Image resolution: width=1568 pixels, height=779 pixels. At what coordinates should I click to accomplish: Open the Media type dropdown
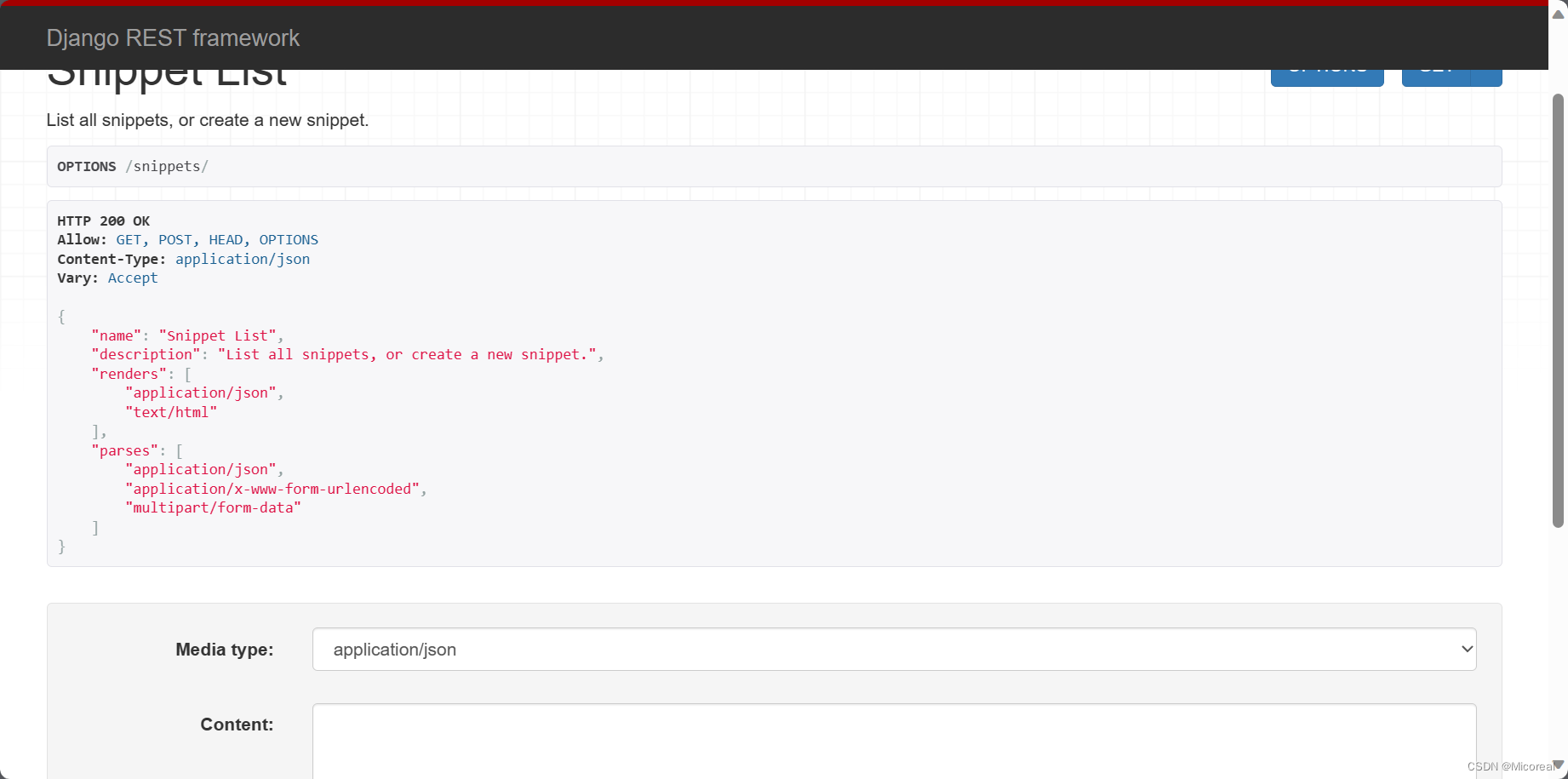pos(894,650)
